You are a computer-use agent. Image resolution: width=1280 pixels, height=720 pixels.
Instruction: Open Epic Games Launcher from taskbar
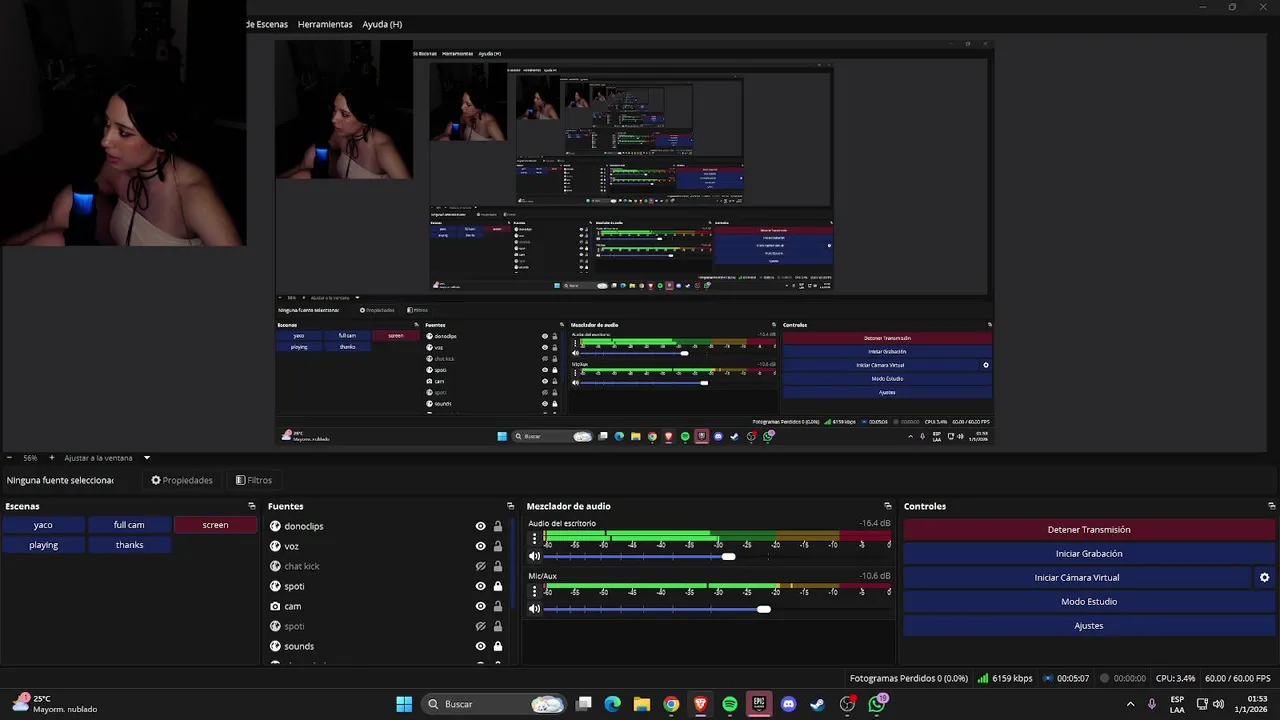click(759, 704)
